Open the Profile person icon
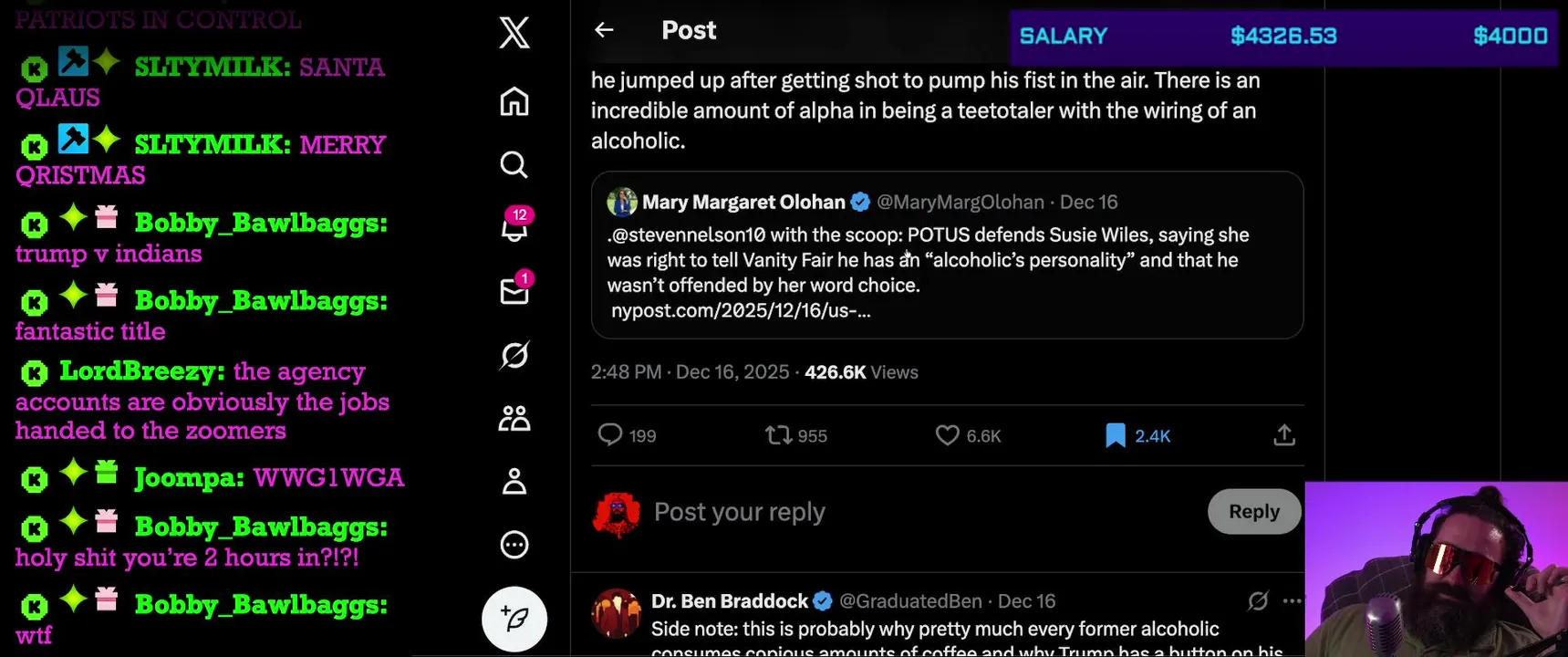1568x657 pixels. click(x=514, y=481)
